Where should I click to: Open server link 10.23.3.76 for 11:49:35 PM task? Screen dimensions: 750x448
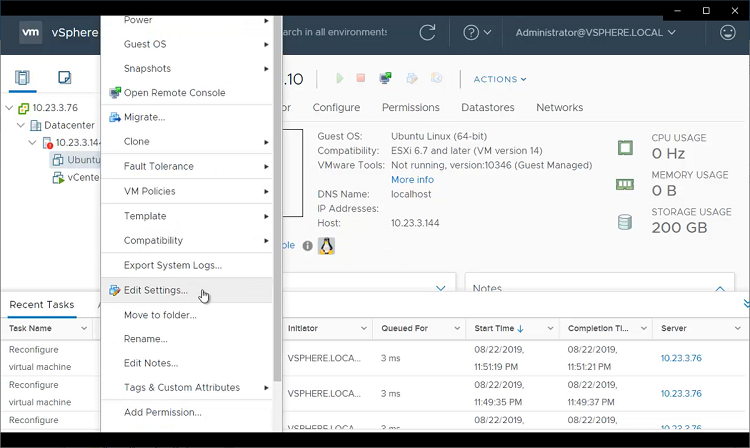click(681, 393)
